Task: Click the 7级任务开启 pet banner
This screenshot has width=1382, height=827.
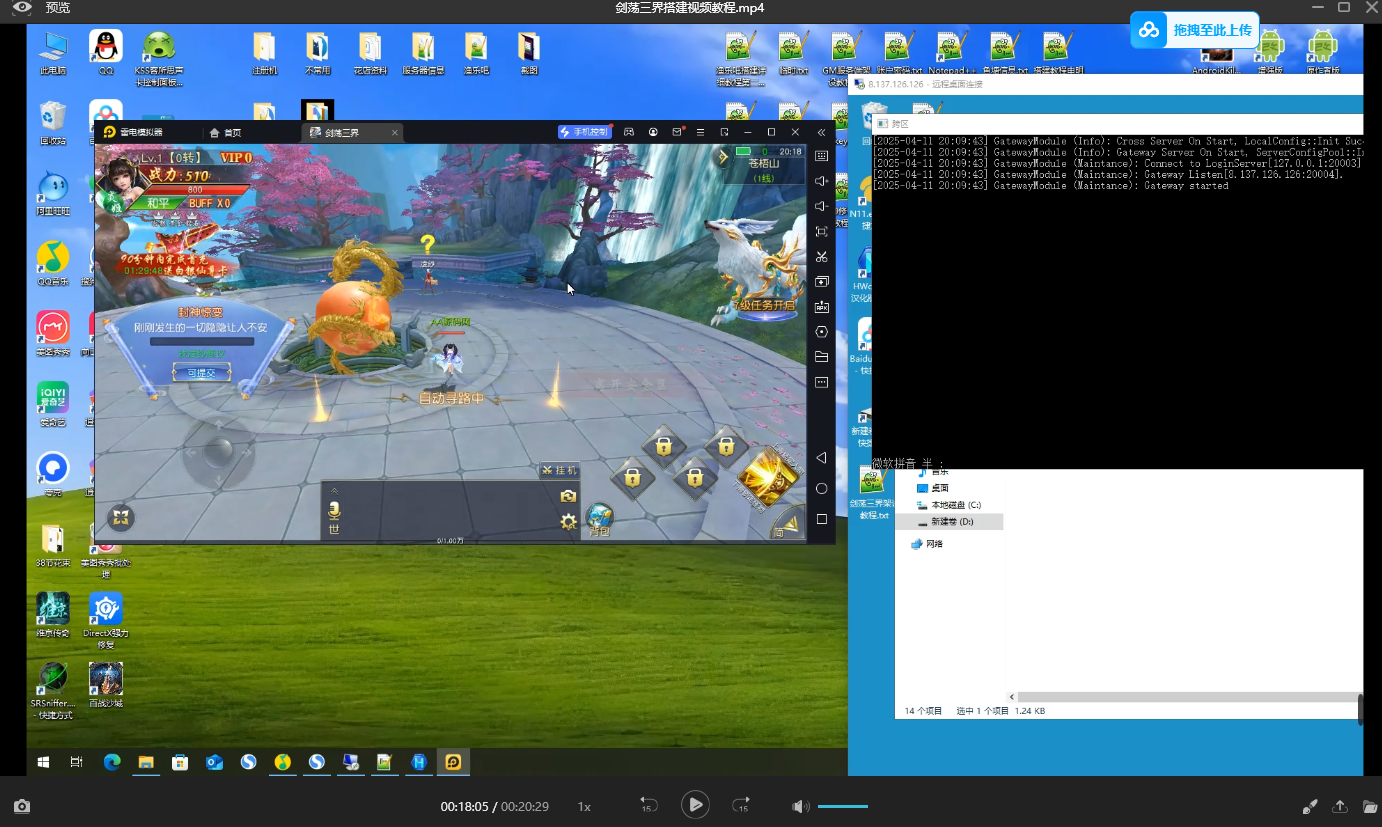Action: [764, 305]
